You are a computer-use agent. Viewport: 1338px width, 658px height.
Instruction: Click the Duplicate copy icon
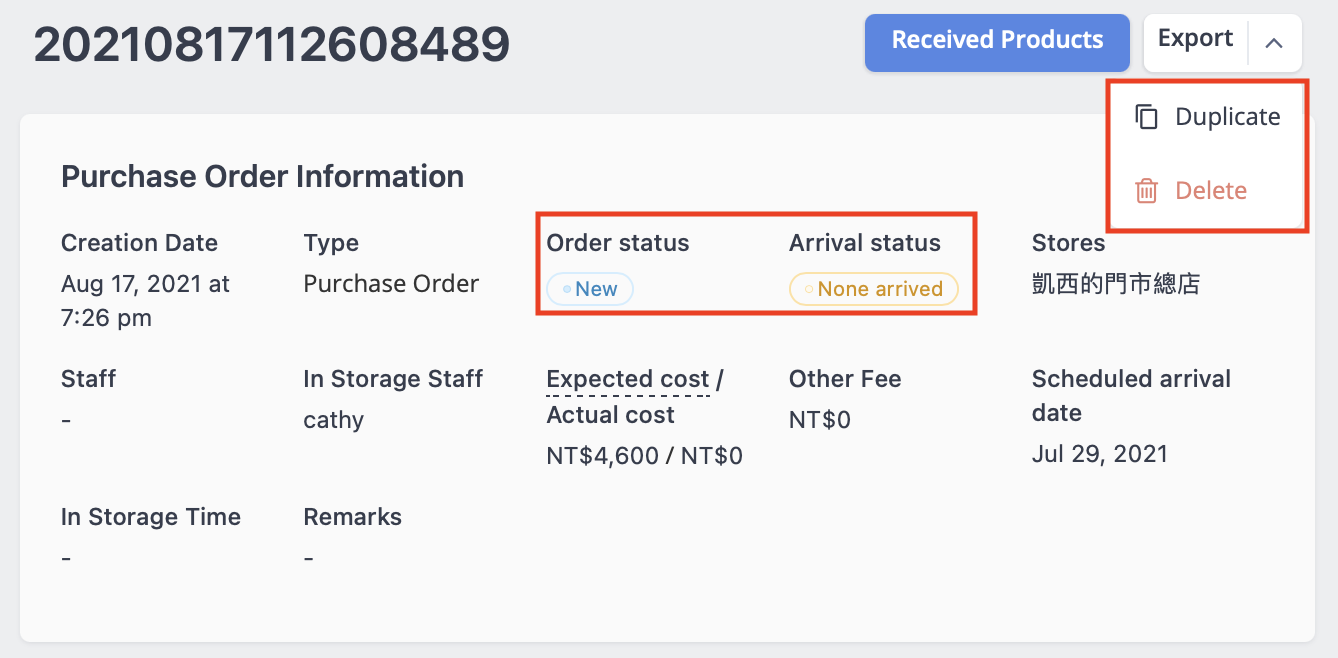pos(1147,117)
